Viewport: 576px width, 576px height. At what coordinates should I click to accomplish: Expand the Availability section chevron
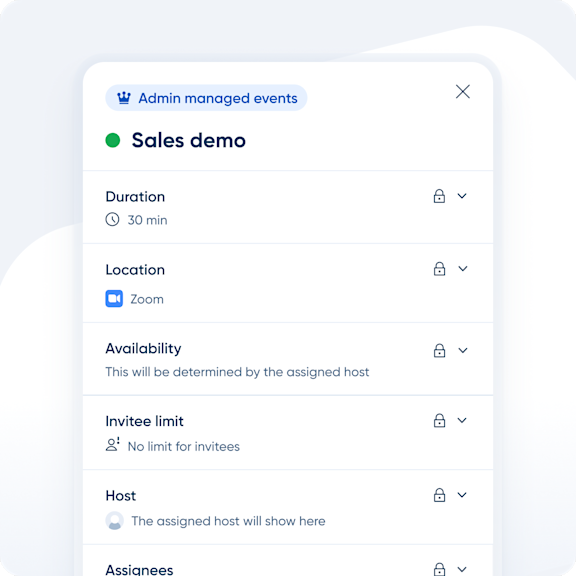coord(463,350)
